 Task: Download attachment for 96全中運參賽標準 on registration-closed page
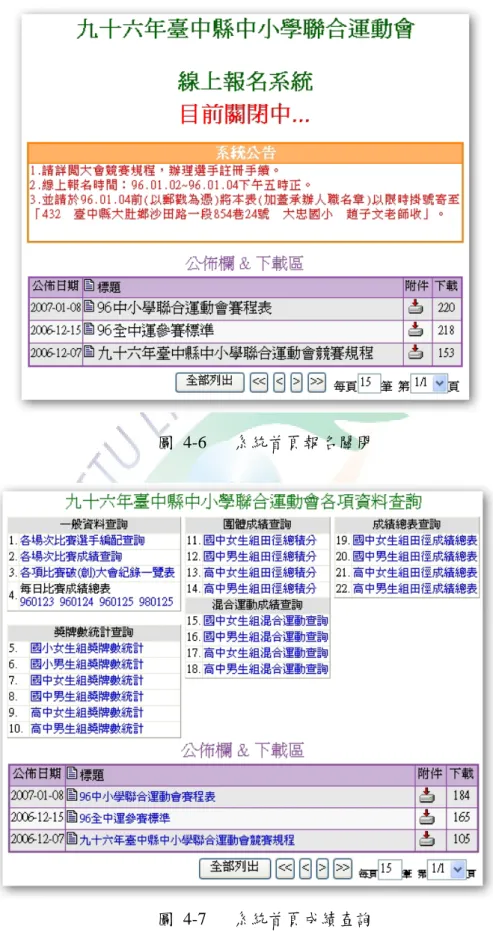click(x=415, y=330)
